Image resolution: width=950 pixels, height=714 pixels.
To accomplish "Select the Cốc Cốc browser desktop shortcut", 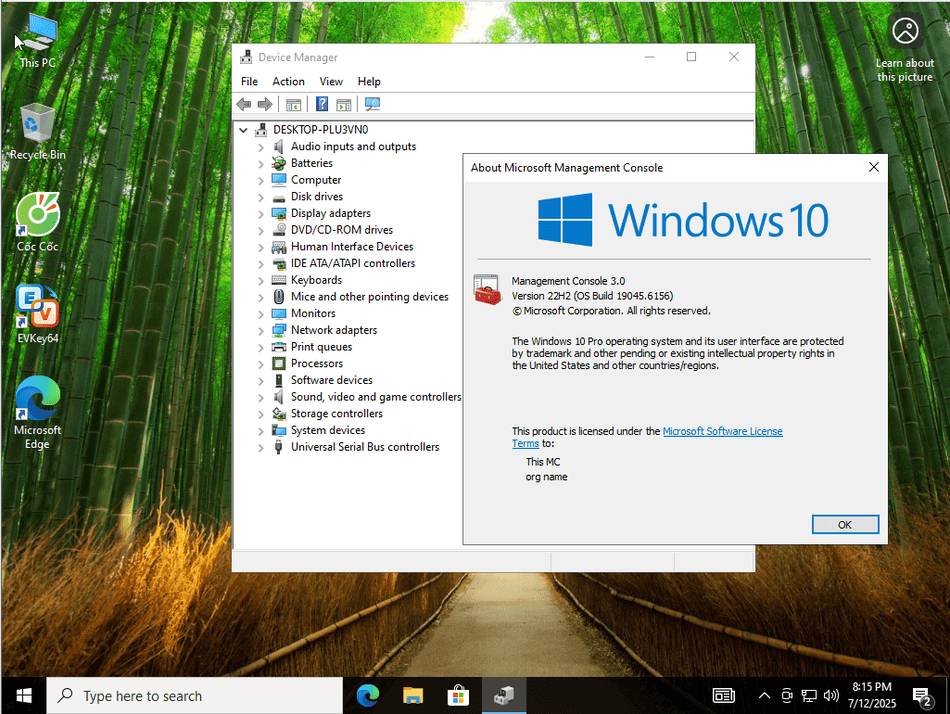I will pyautogui.click(x=38, y=222).
